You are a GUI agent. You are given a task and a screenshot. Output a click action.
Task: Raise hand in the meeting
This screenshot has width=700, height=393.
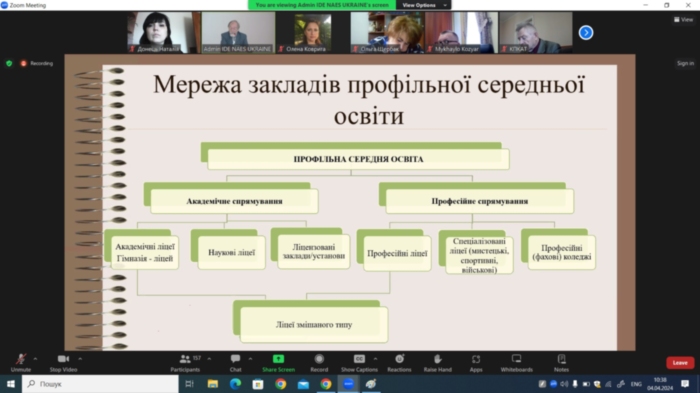(x=438, y=363)
